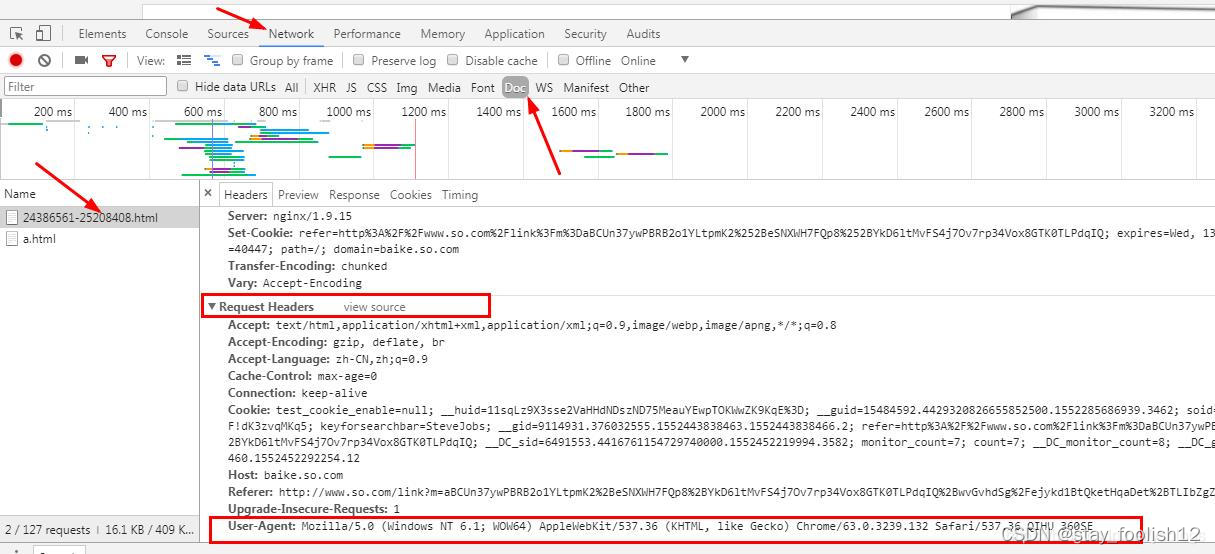This screenshot has height=554, width=1215.
Task: Click the Connection: keep-alive line
Action: pos(298,393)
